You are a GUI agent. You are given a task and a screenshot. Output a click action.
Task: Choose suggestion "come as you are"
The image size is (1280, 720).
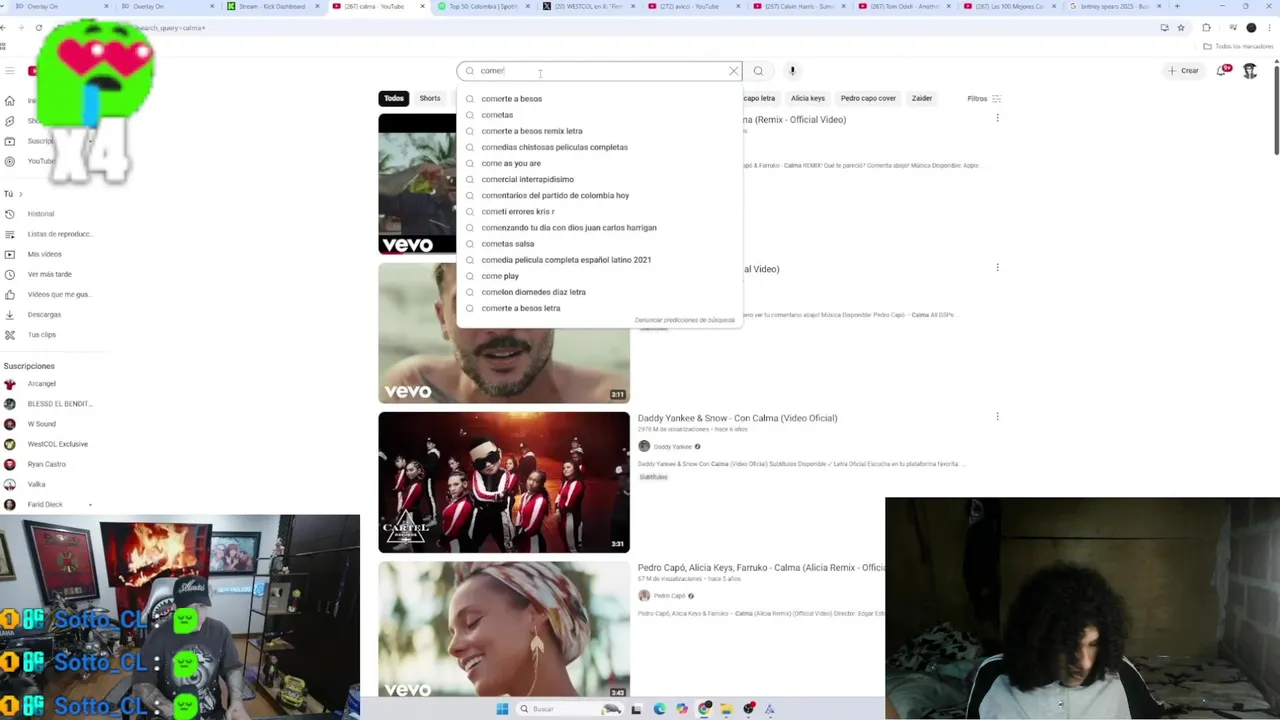[x=600, y=163]
